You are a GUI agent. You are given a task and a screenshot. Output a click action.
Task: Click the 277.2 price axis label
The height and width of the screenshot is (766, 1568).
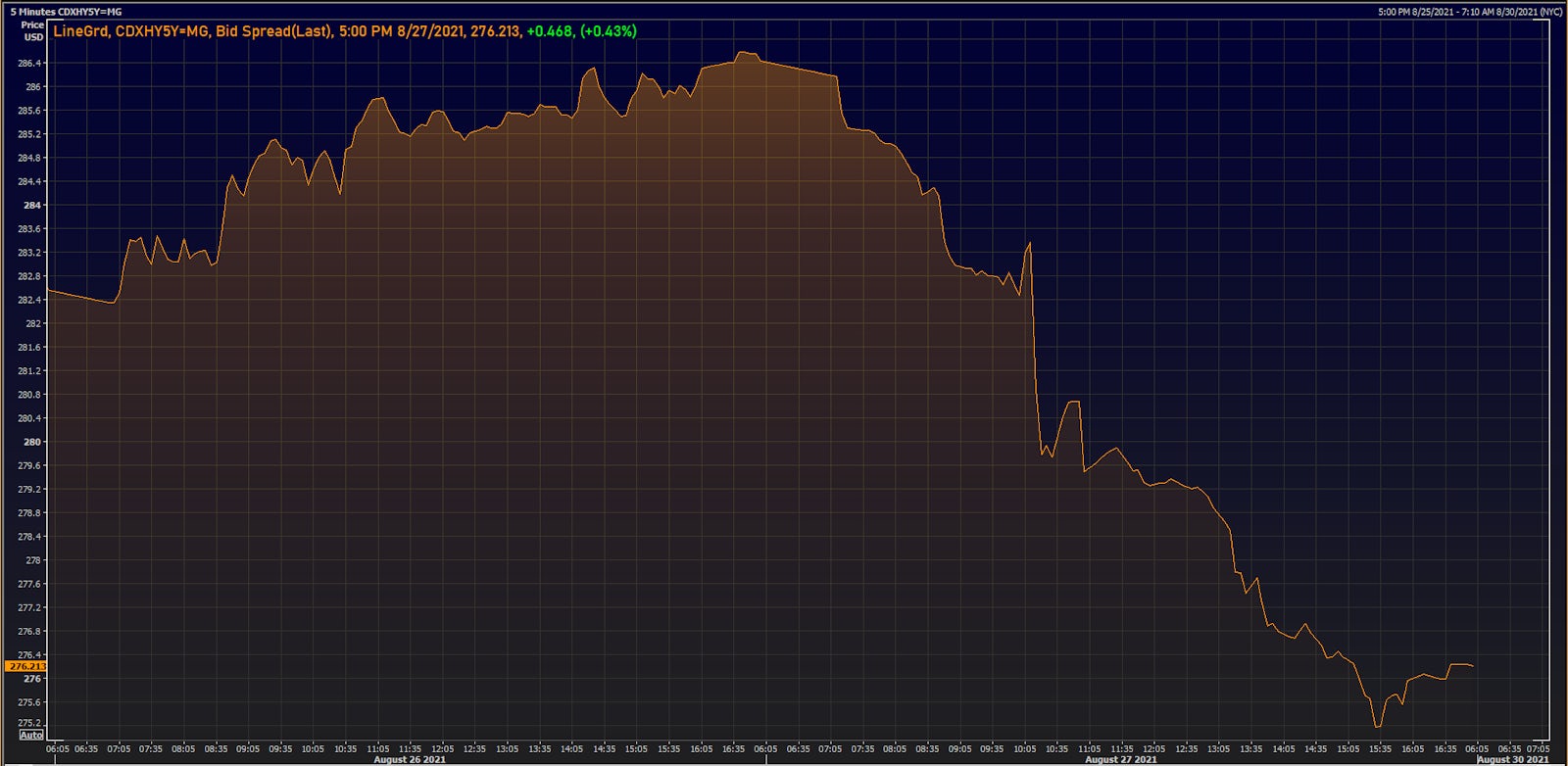pyautogui.click(x=29, y=607)
